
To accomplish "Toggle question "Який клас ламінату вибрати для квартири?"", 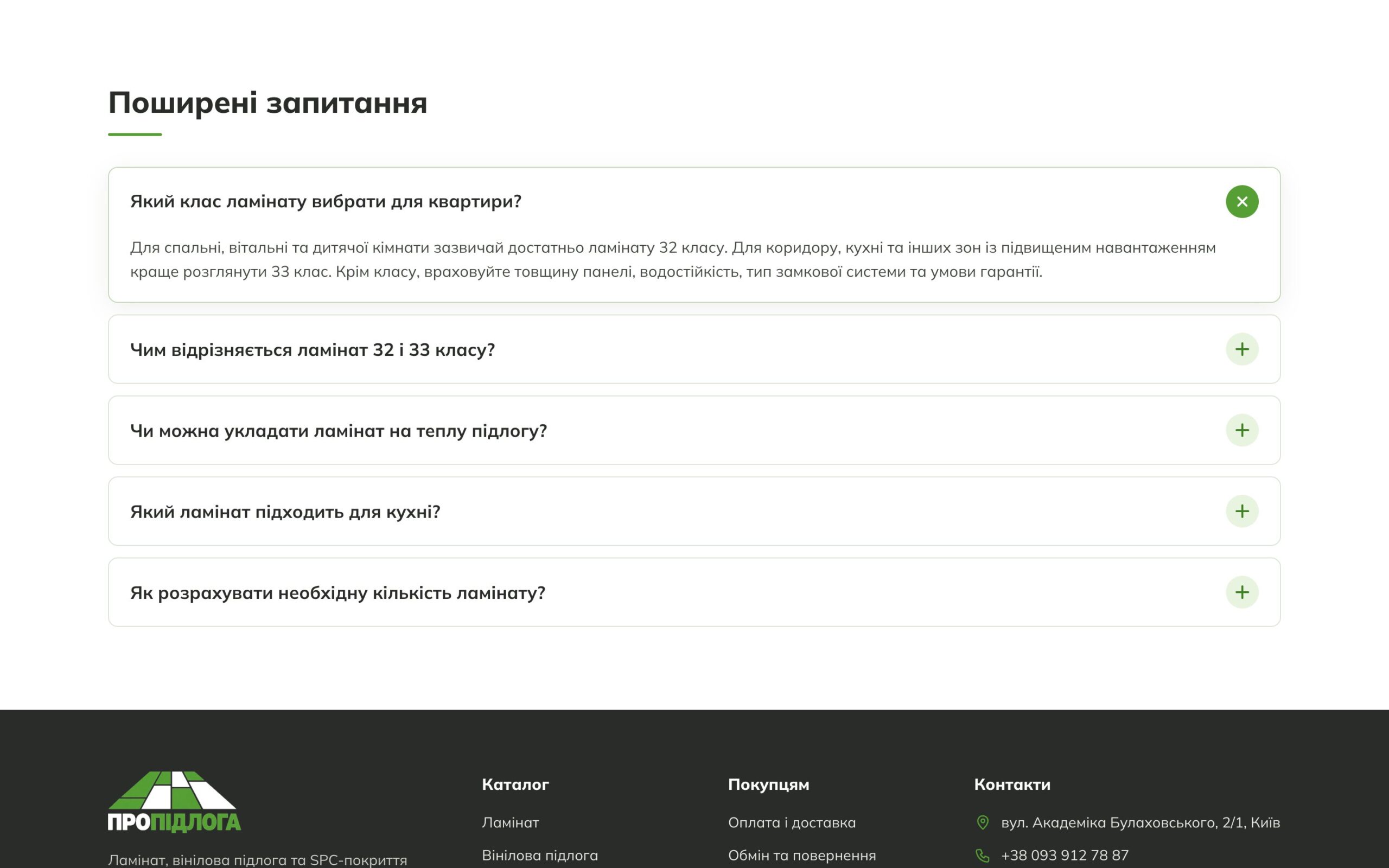I will coord(694,201).
